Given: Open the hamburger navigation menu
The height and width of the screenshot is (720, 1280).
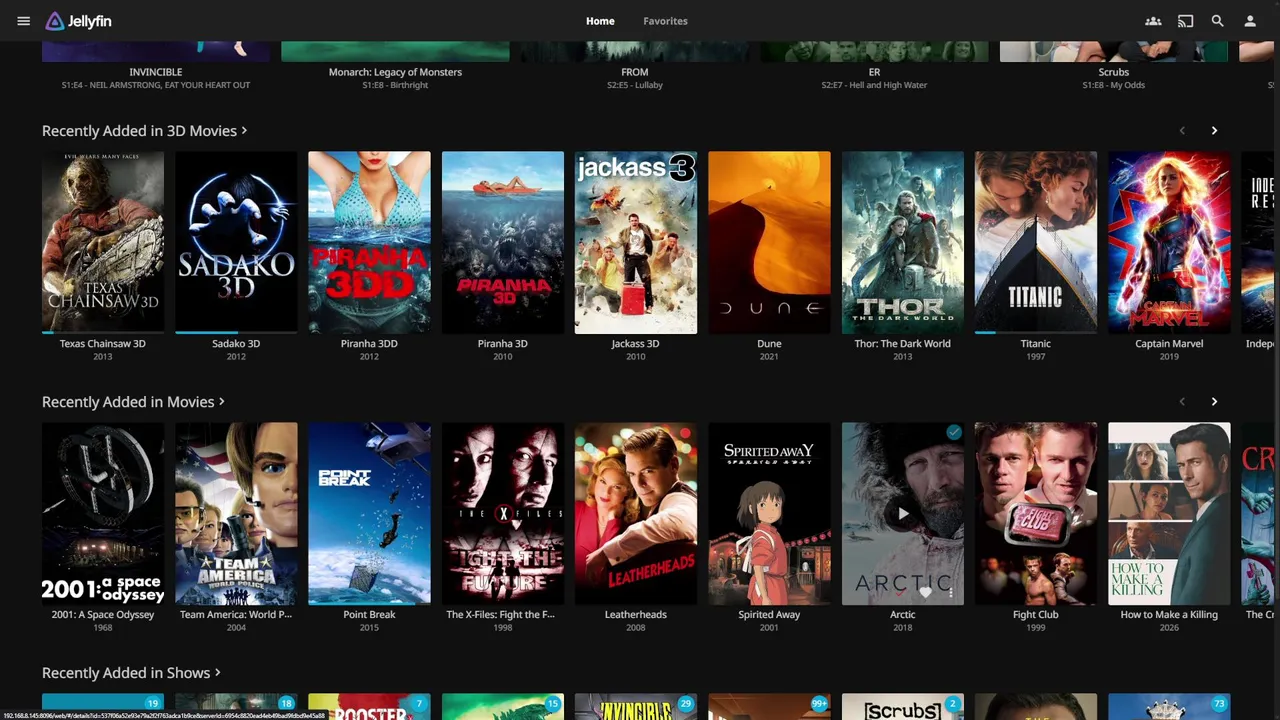Looking at the screenshot, I should pos(24,21).
